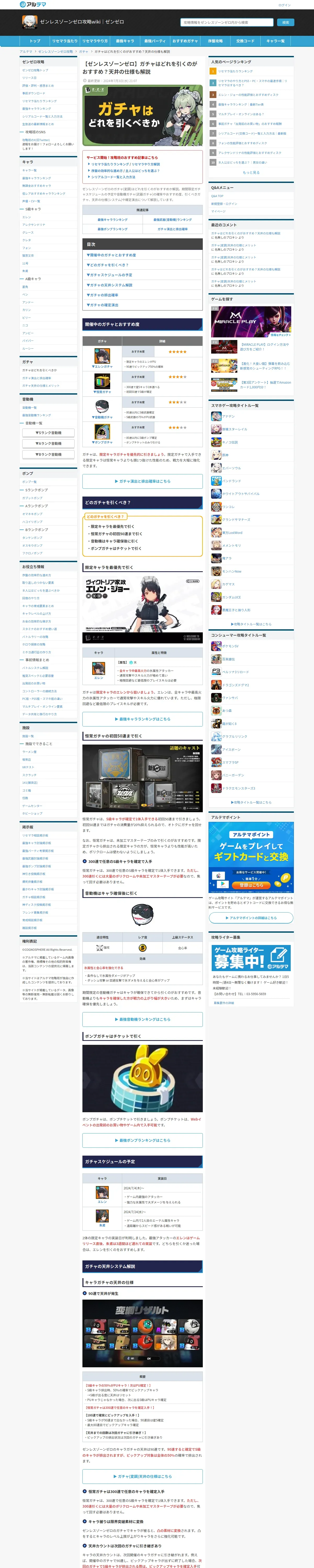
Task: Open 原神 game icon in title list
Action: pos(216,455)
